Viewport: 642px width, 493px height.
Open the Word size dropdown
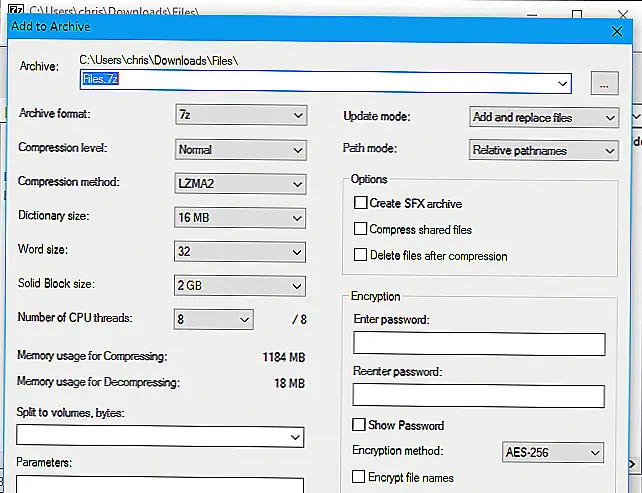pos(240,252)
